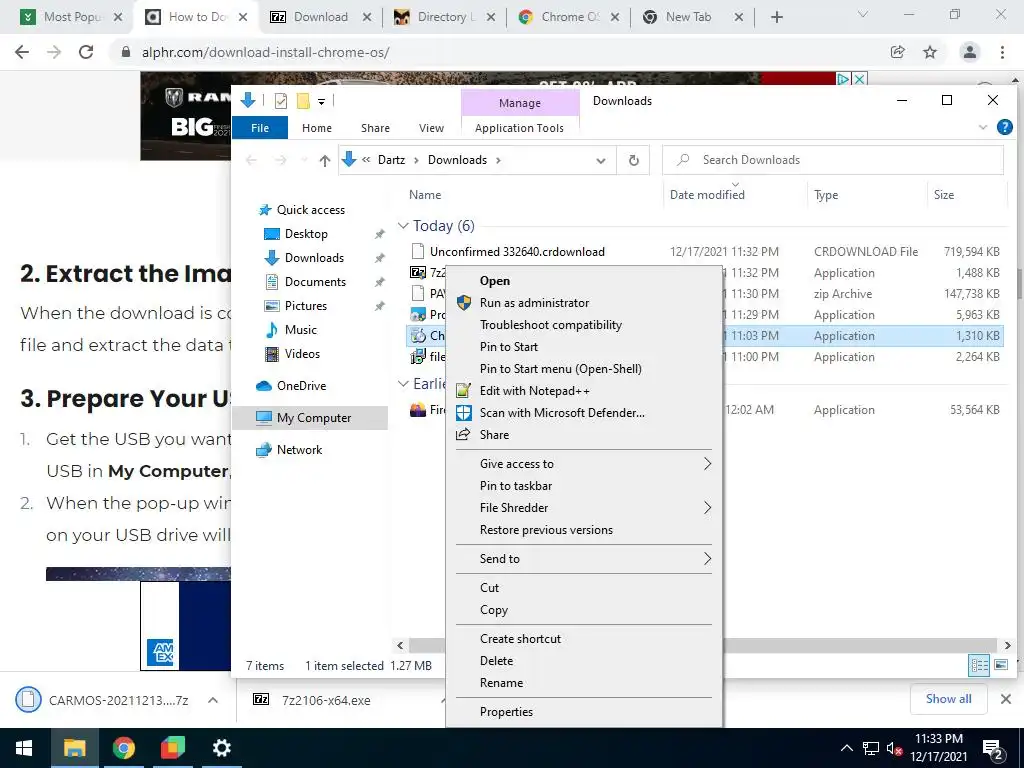1024x768 pixels.
Task: Go up one folder level in Explorer
Action: click(325, 161)
